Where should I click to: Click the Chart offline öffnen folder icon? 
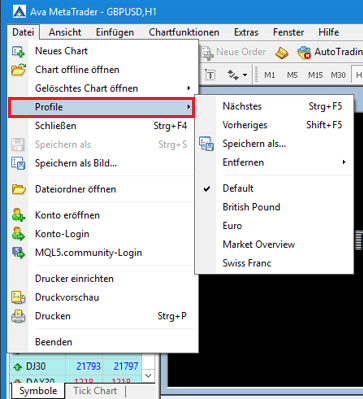[x=18, y=70]
